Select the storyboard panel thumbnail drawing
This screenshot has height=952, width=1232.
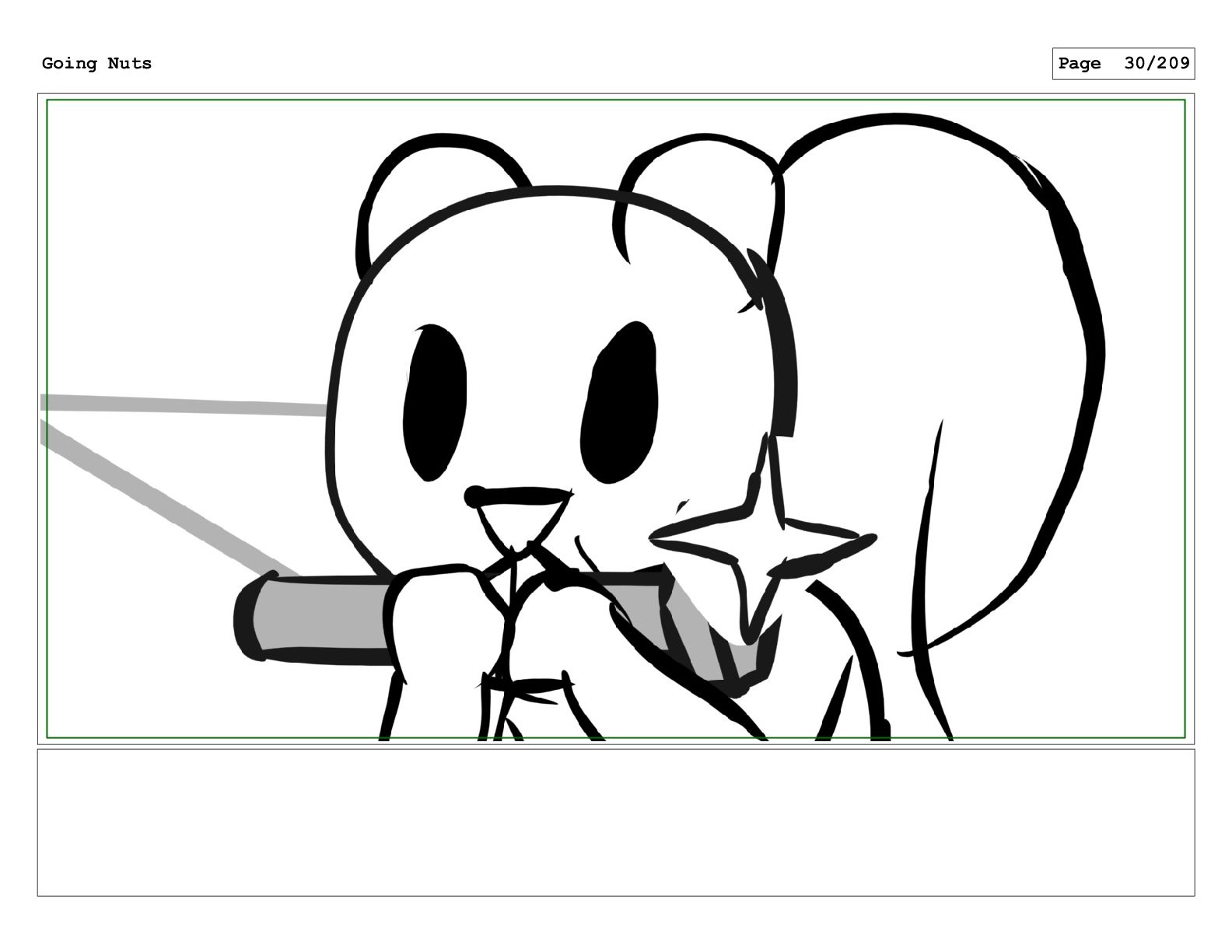[x=616, y=419]
